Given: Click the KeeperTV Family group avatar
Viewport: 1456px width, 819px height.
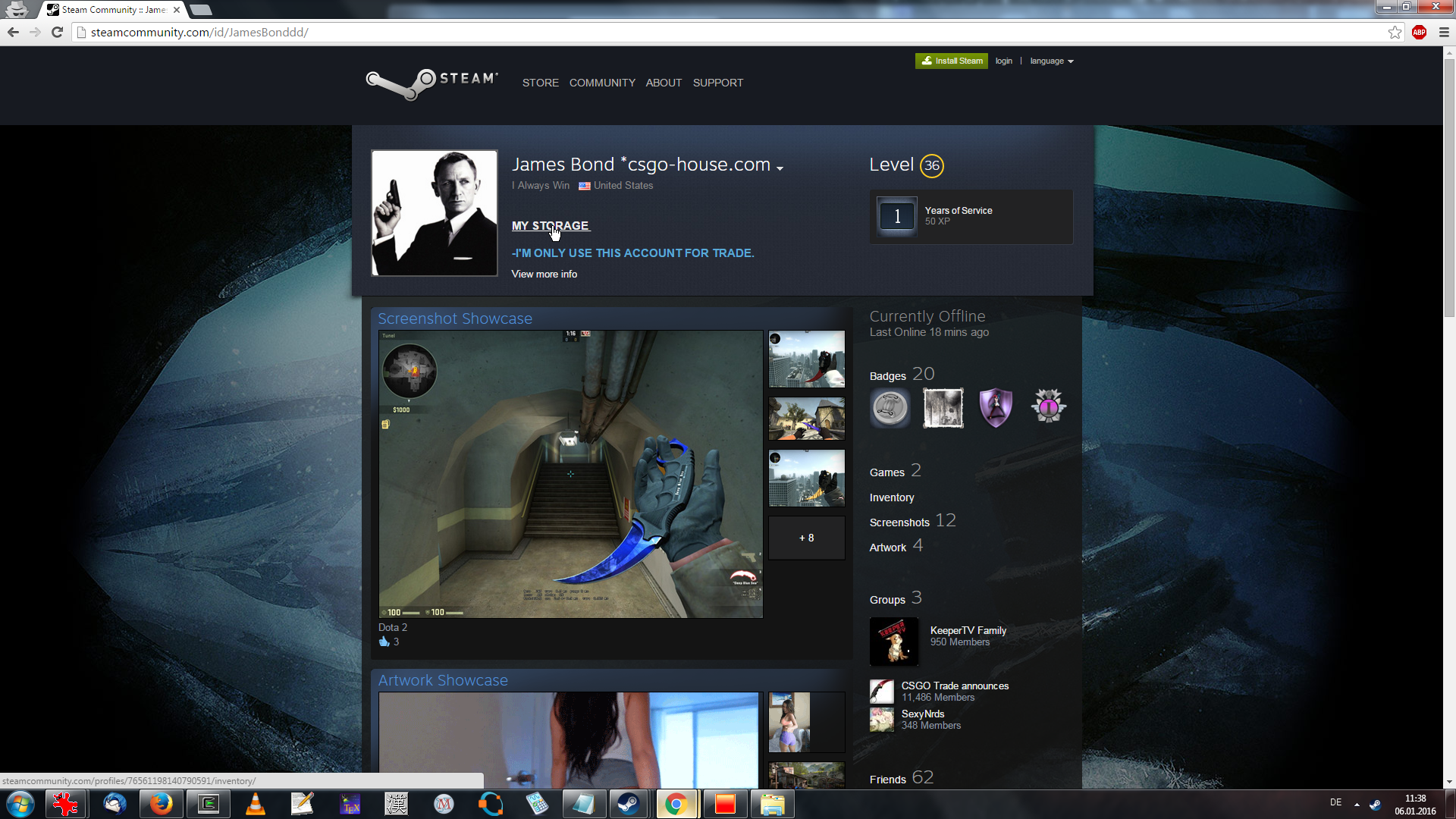Looking at the screenshot, I should [893, 642].
